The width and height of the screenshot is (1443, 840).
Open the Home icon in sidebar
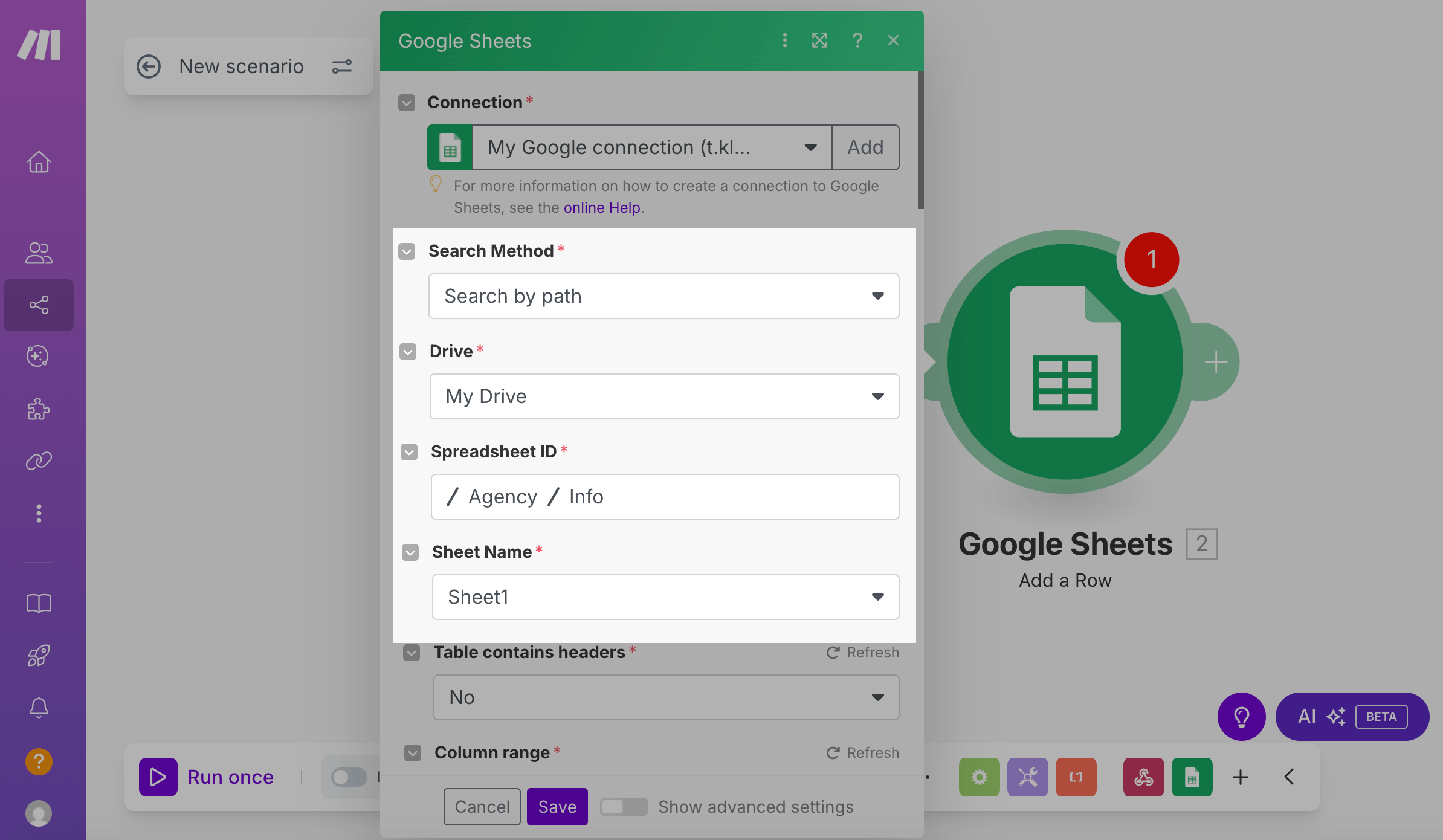coord(39,162)
